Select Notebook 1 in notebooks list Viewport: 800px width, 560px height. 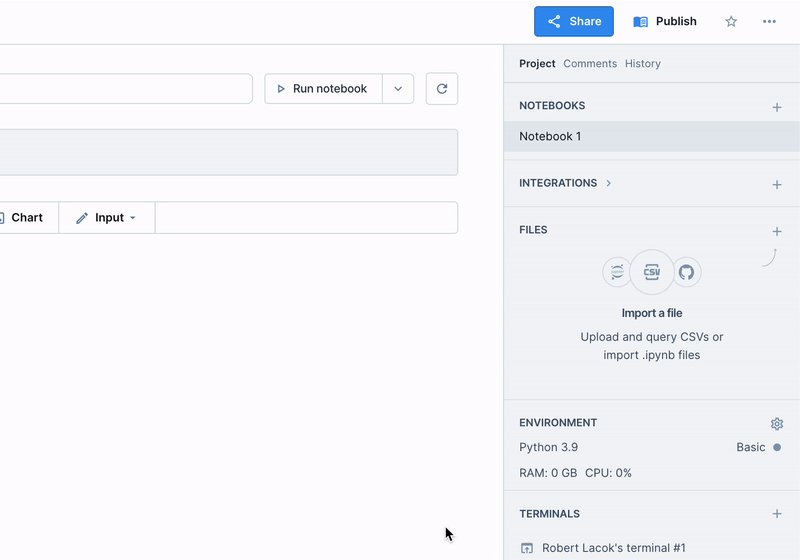(x=550, y=136)
